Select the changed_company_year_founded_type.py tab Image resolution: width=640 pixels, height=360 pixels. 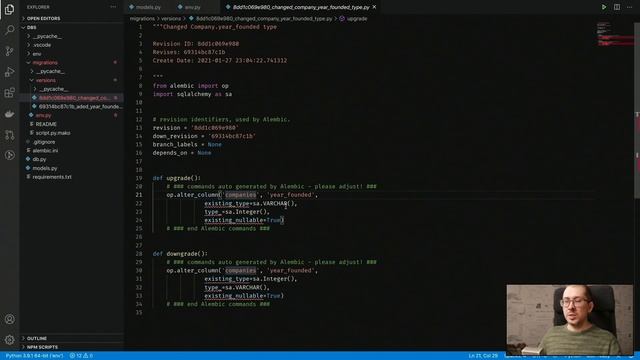[x=301, y=7]
